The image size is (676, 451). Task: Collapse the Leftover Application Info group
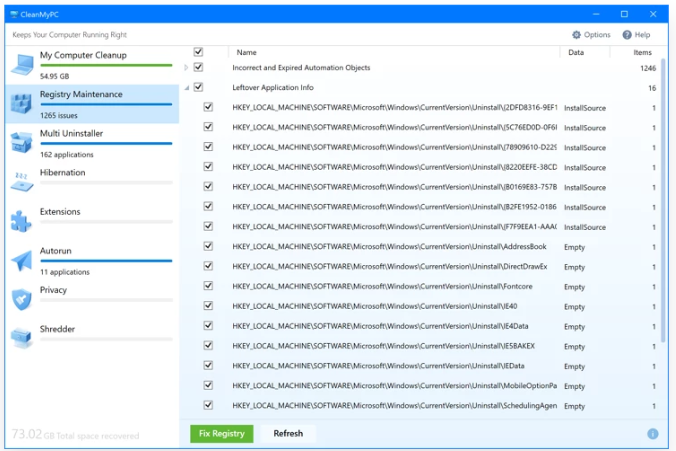tap(186, 88)
